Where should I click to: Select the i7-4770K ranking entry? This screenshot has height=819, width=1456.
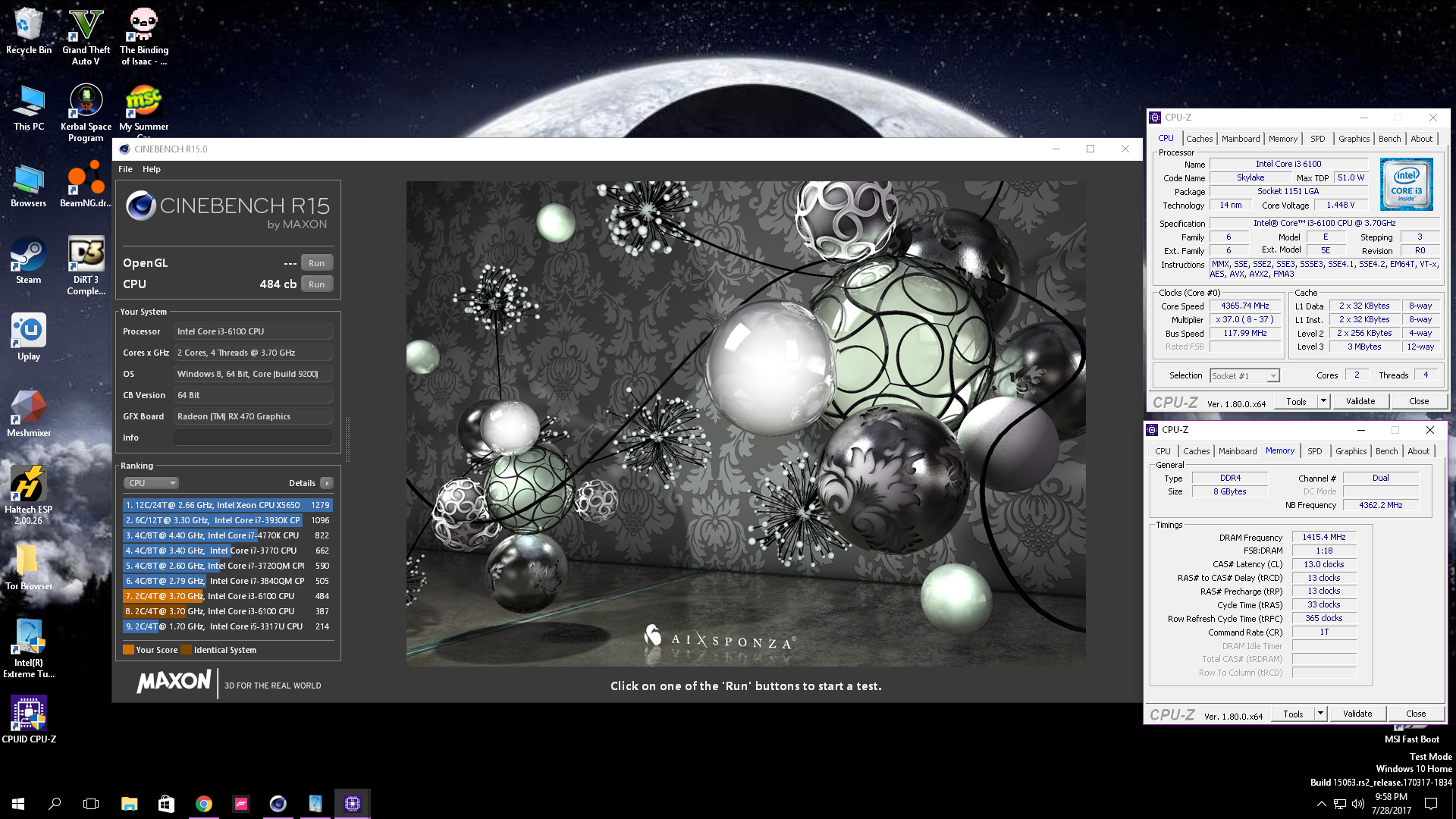(x=227, y=535)
